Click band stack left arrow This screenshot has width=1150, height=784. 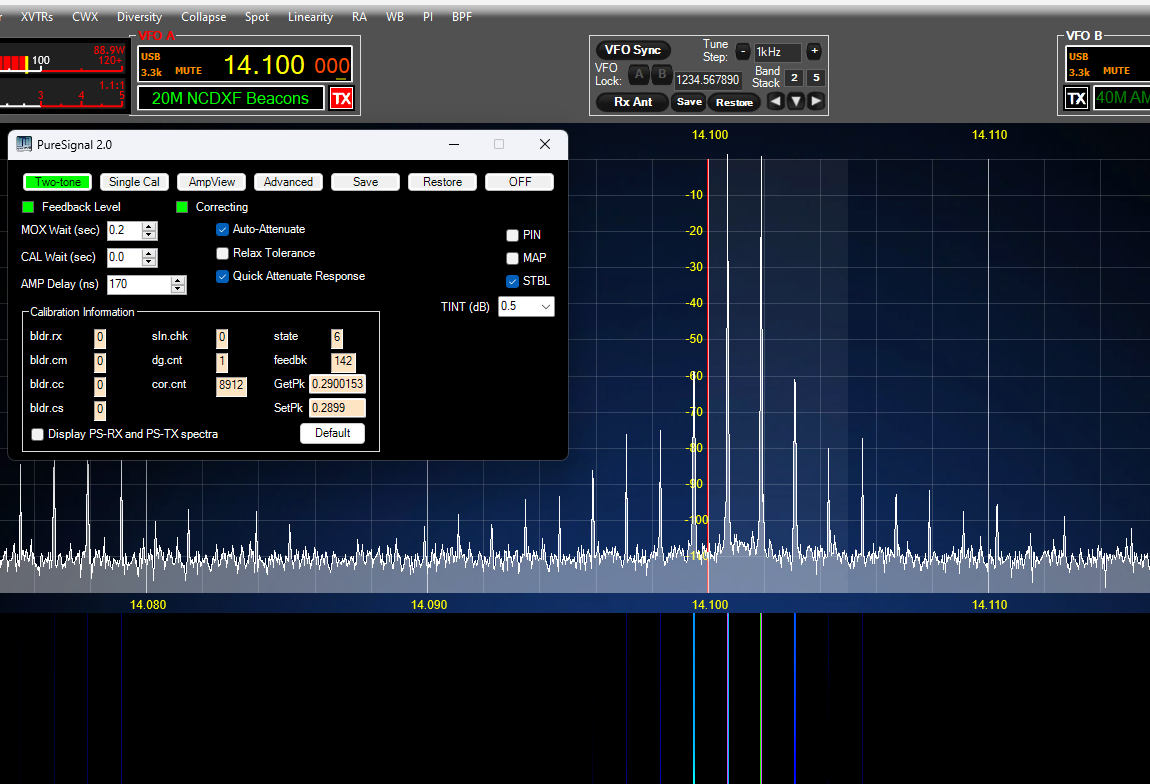click(775, 101)
